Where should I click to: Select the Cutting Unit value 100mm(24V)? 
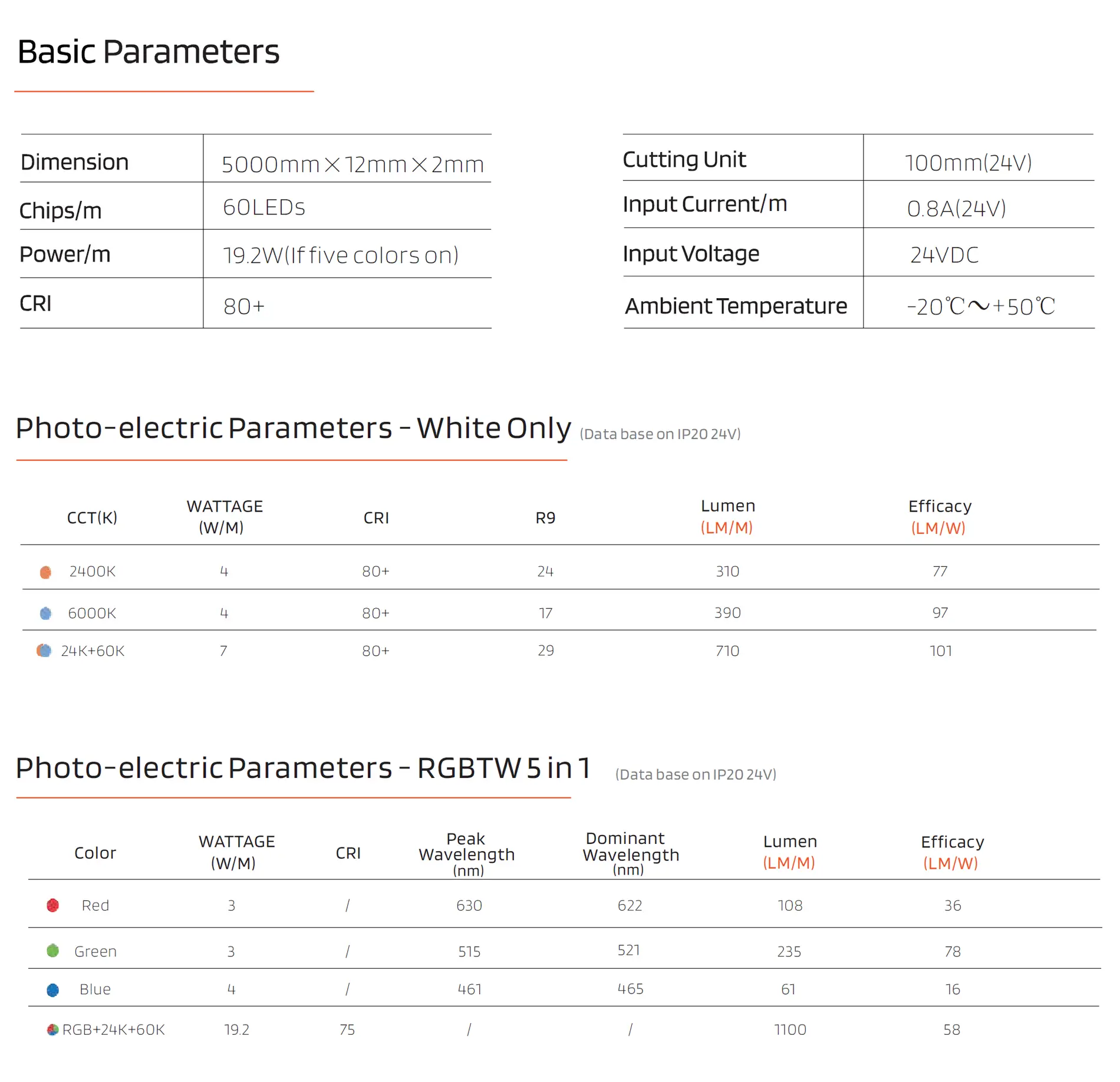[968, 163]
